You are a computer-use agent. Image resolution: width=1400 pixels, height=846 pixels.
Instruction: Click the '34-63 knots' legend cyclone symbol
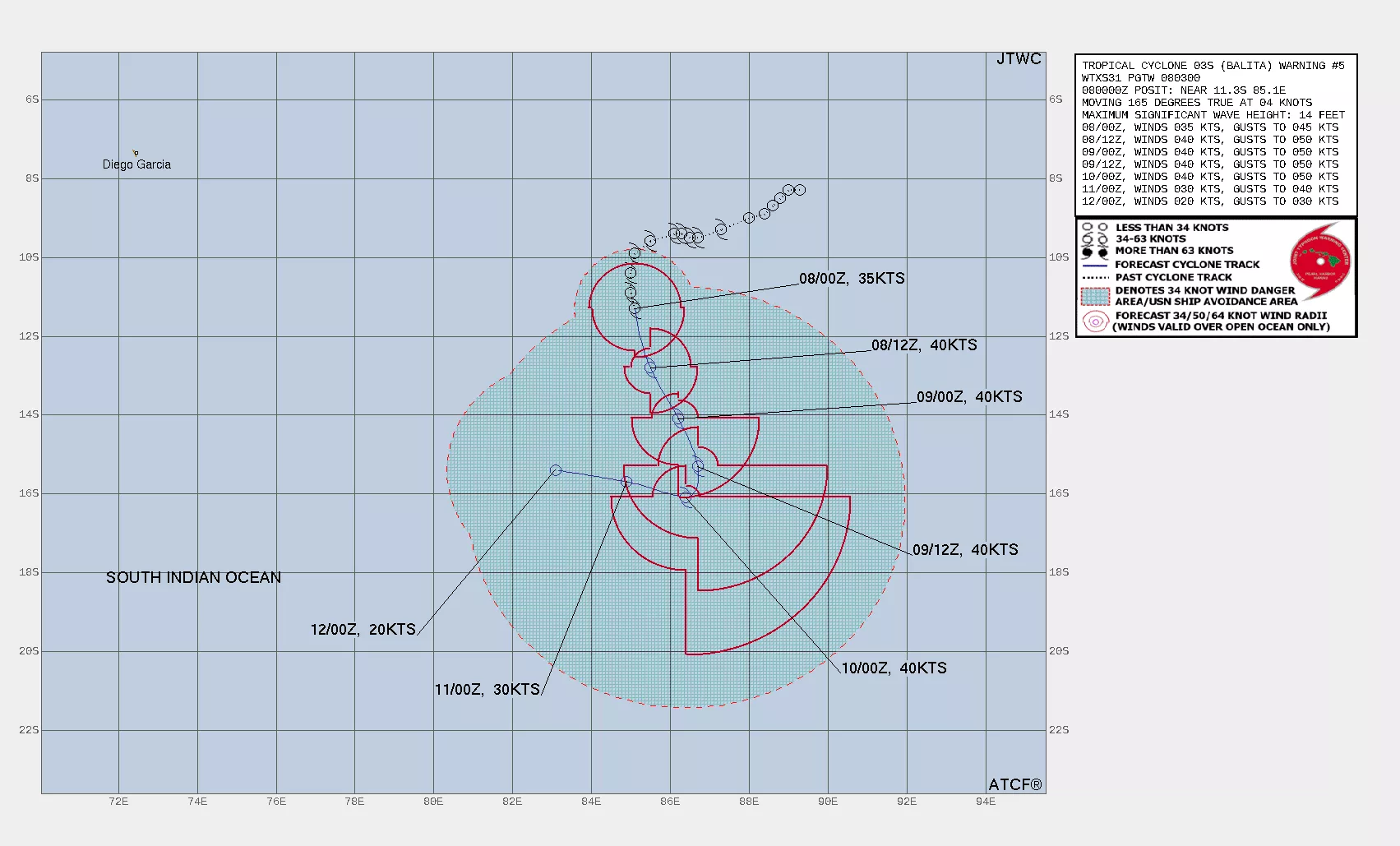(1094, 239)
